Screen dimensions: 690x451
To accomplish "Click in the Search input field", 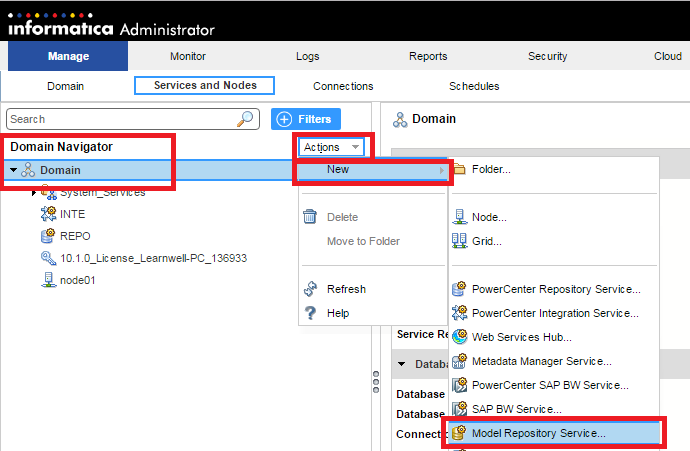I will tap(120, 119).
